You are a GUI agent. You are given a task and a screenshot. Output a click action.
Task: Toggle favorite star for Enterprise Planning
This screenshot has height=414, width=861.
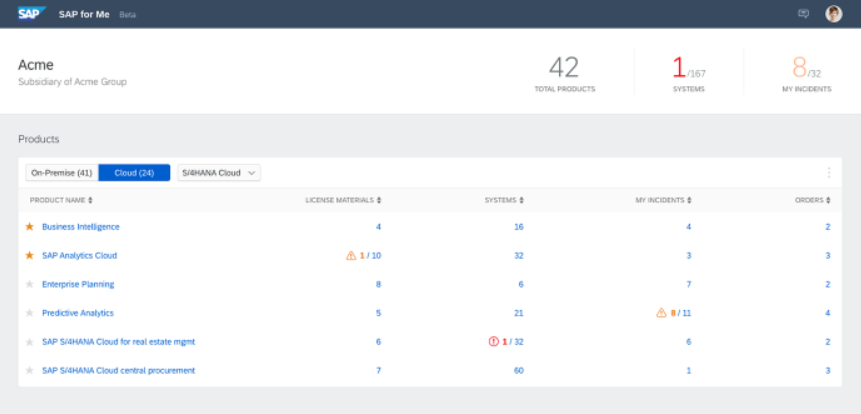pyautogui.click(x=29, y=285)
